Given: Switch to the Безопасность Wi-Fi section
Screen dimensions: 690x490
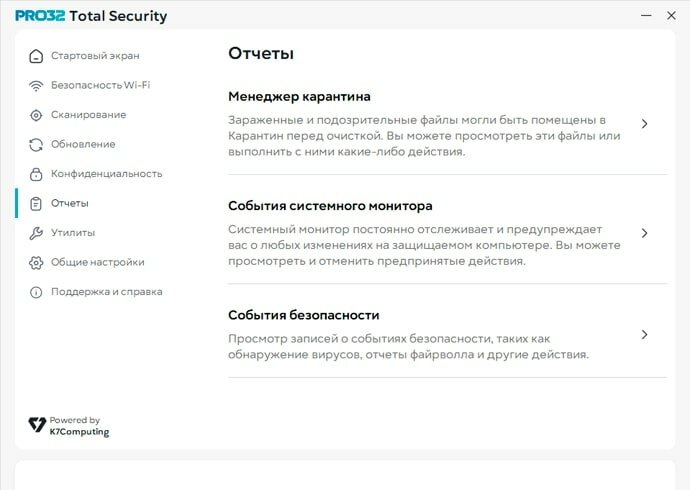Looking at the screenshot, I should [x=100, y=85].
